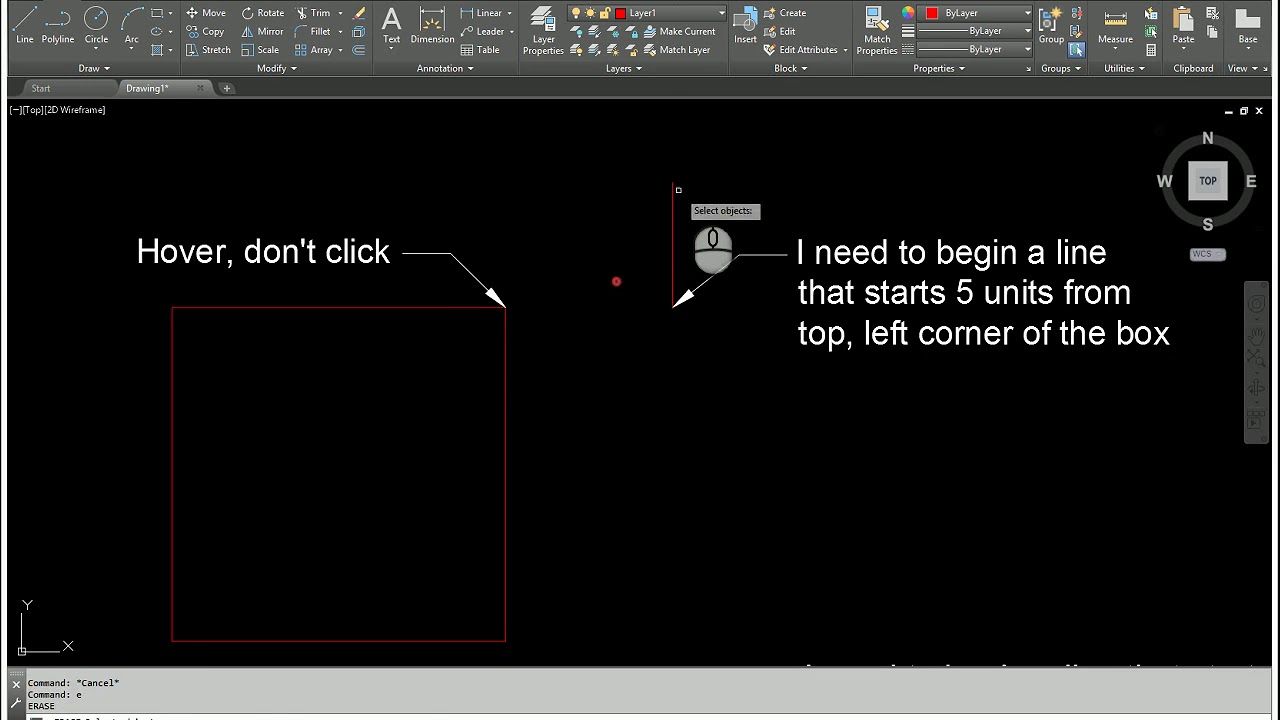Expand the Properties panel title
Screen dimensions: 1280x720
pyautogui.click(x=939, y=68)
